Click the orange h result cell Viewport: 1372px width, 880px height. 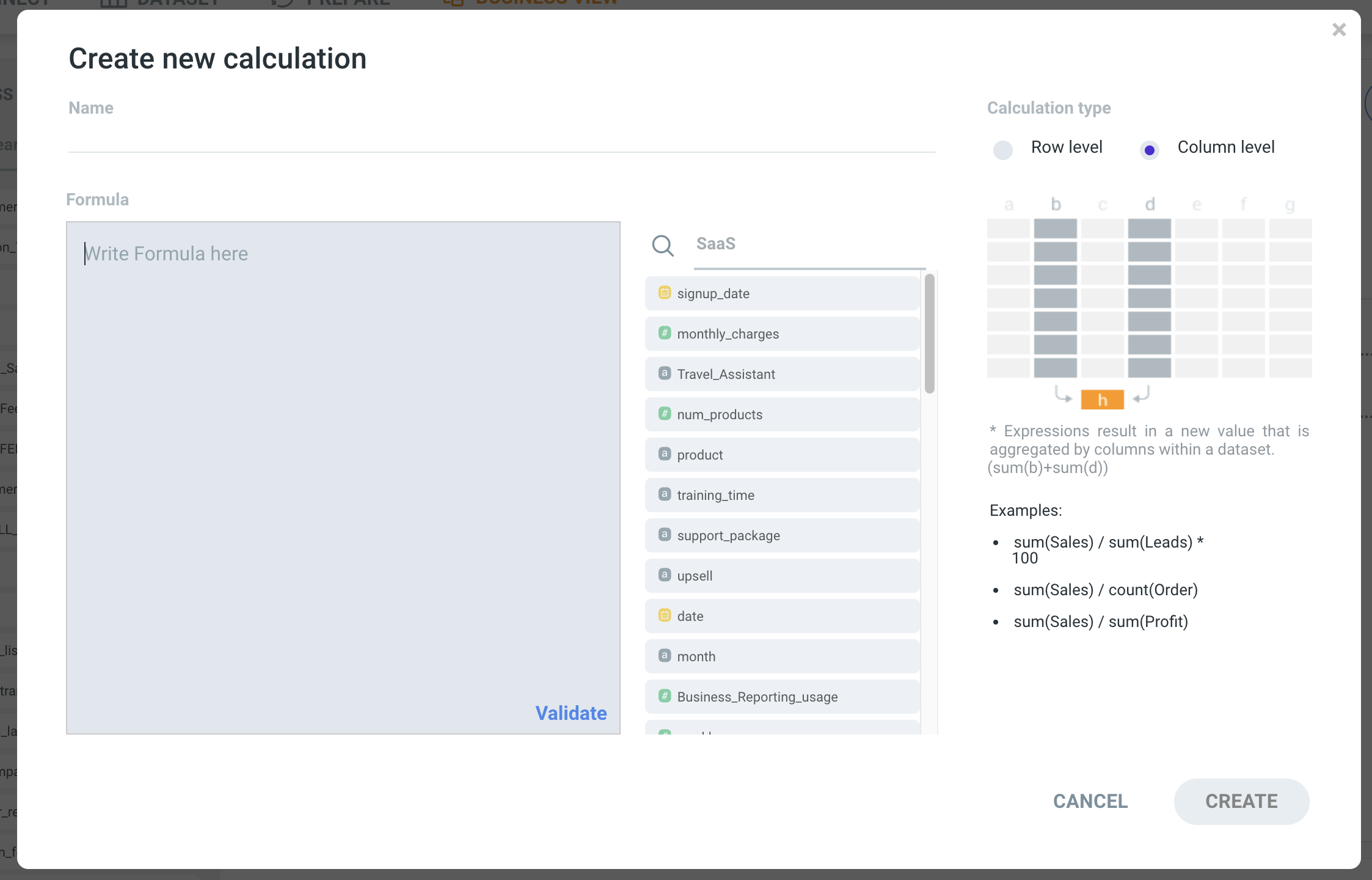point(1102,400)
